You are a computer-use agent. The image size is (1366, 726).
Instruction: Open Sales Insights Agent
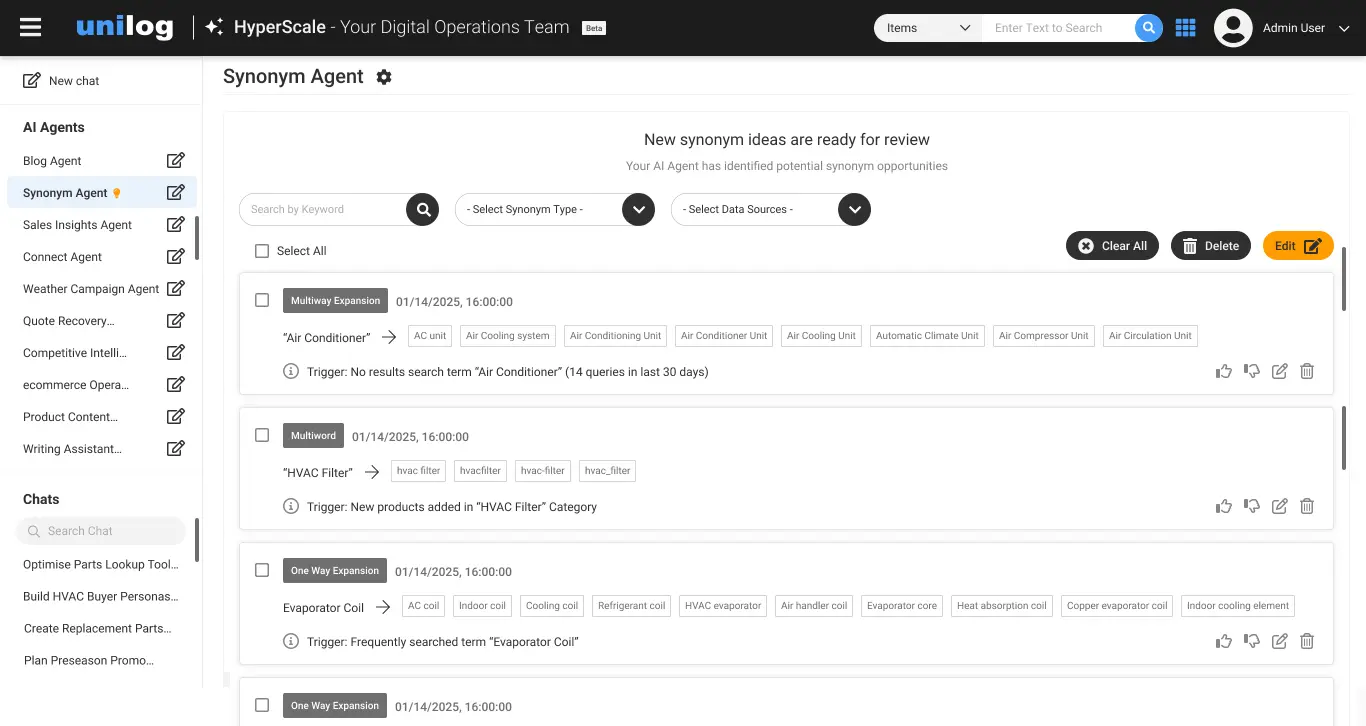(x=77, y=225)
